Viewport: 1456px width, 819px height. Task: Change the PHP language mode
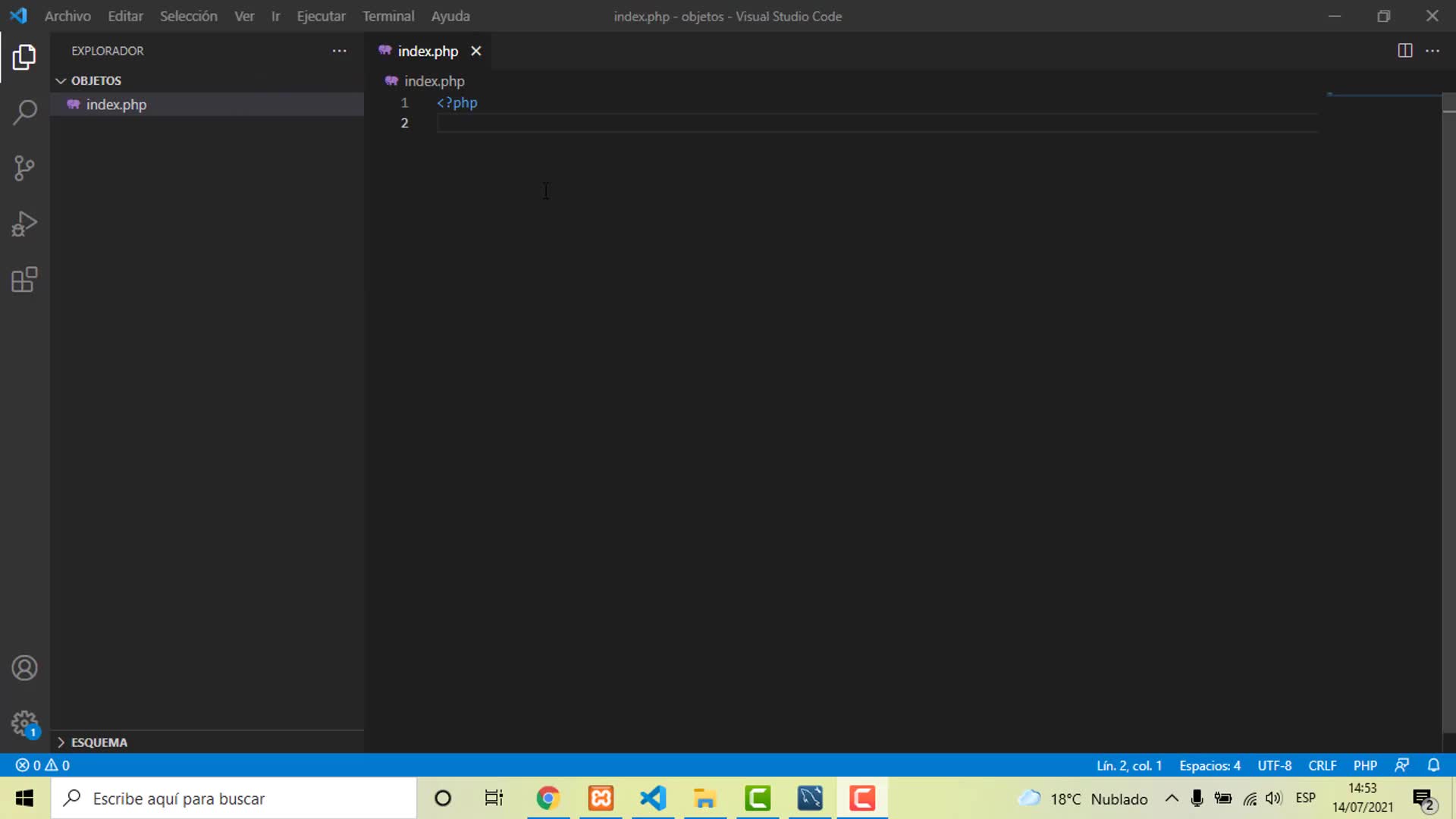(x=1364, y=765)
